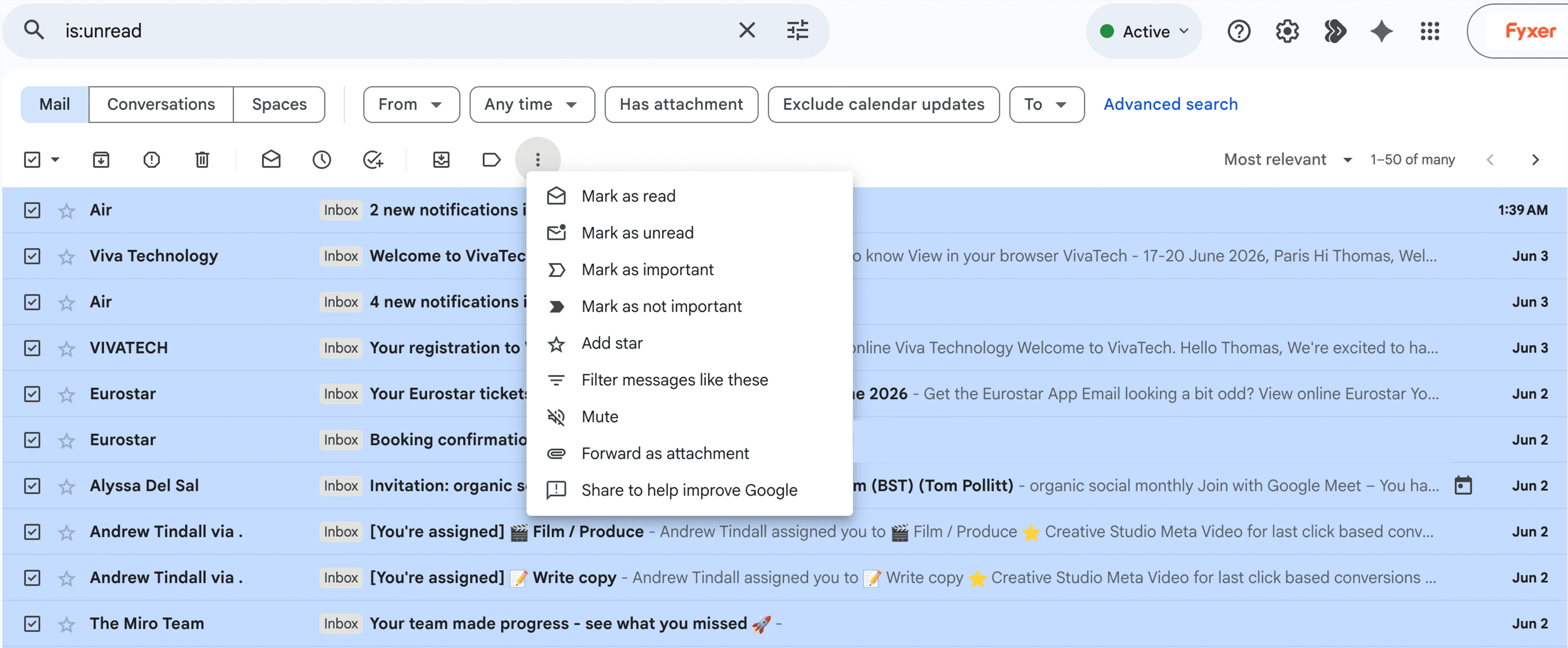
Task: Open the search options slider icon
Action: click(797, 30)
